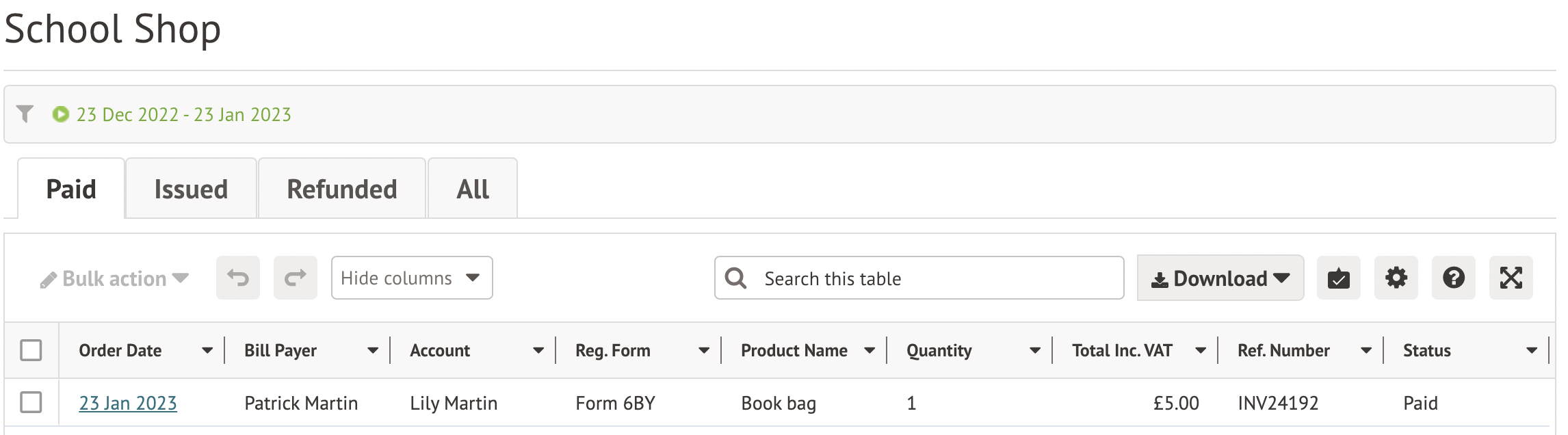Open Order Date column sort arrow

[207, 351]
